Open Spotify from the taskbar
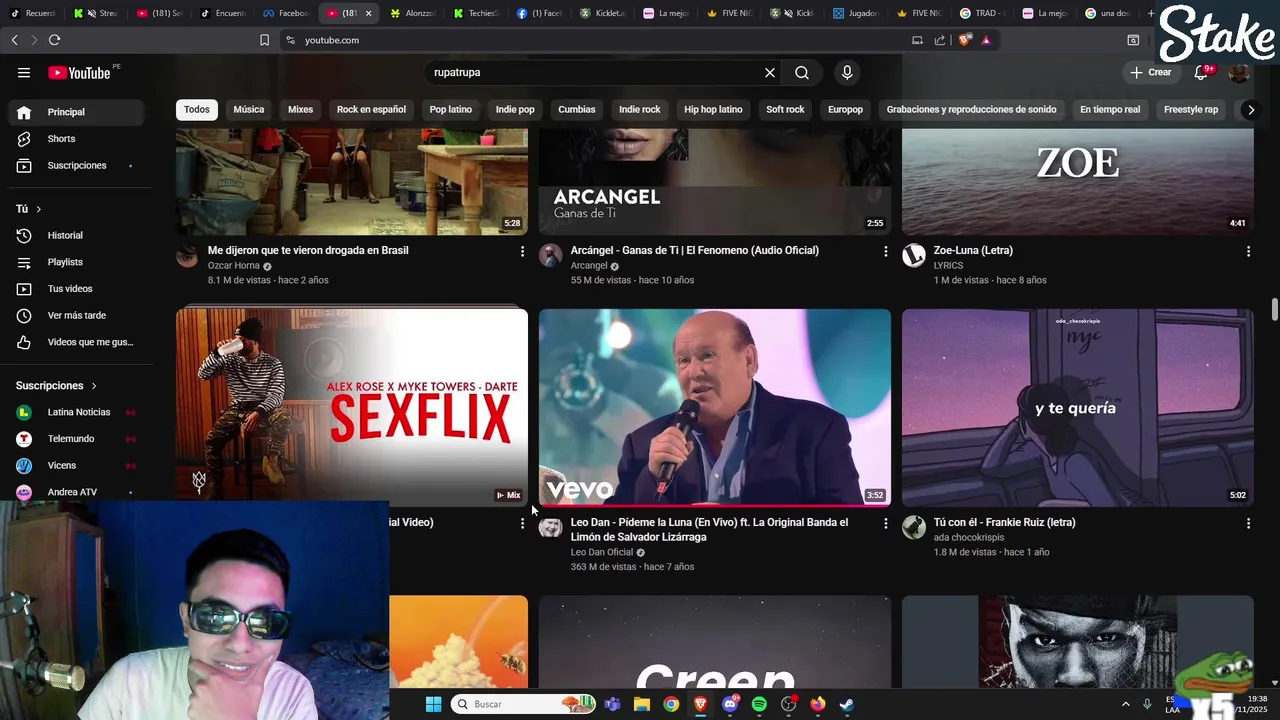 pyautogui.click(x=759, y=704)
